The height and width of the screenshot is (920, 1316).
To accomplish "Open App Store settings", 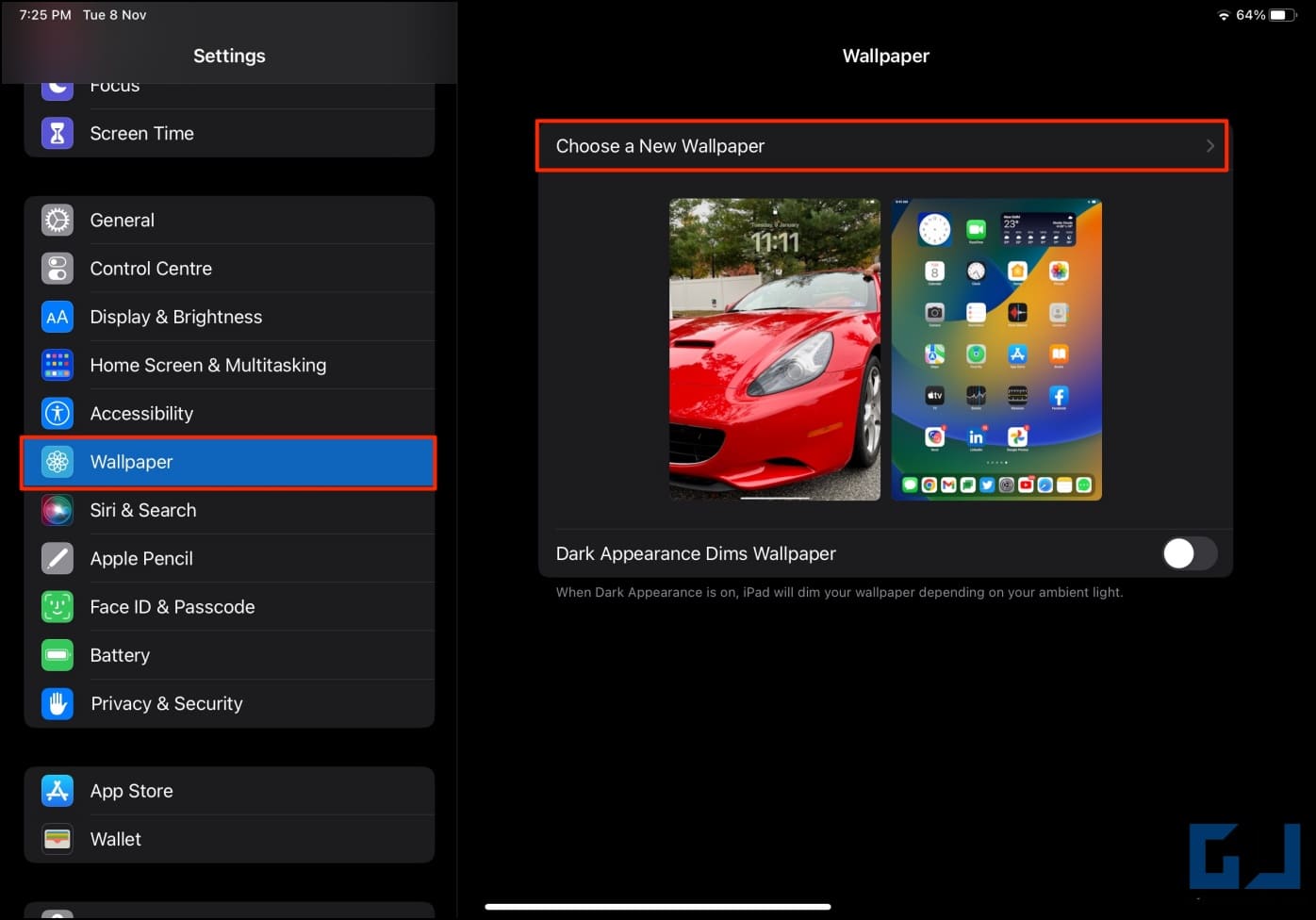I will (x=229, y=791).
